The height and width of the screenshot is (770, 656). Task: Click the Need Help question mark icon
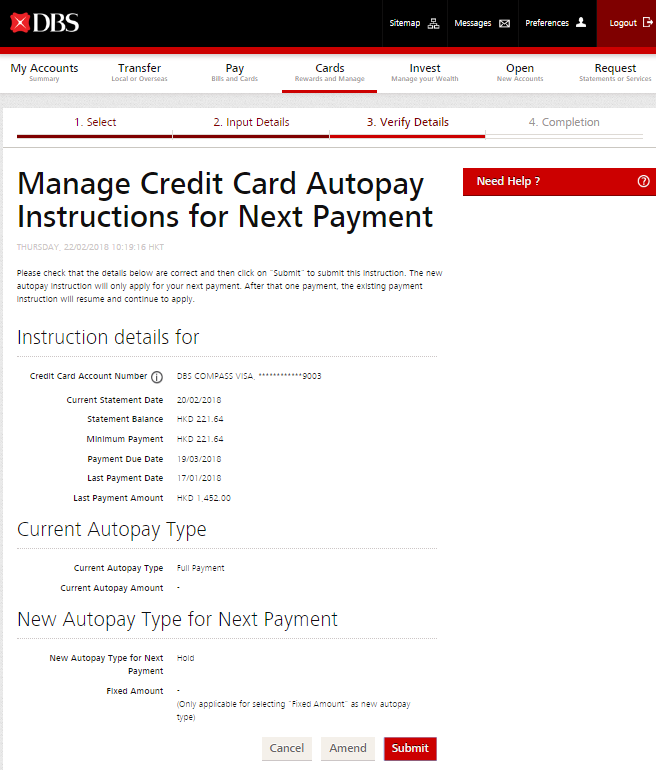coord(643,181)
